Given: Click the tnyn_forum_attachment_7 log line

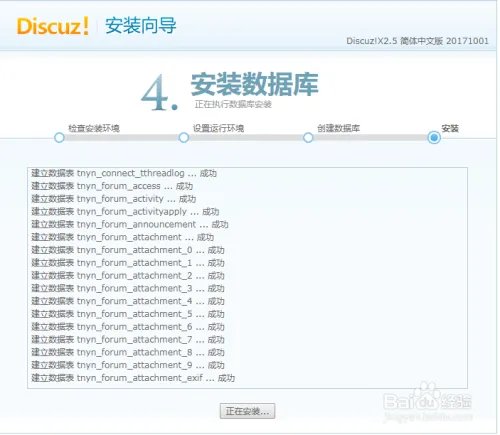Looking at the screenshot, I should [x=128, y=340].
